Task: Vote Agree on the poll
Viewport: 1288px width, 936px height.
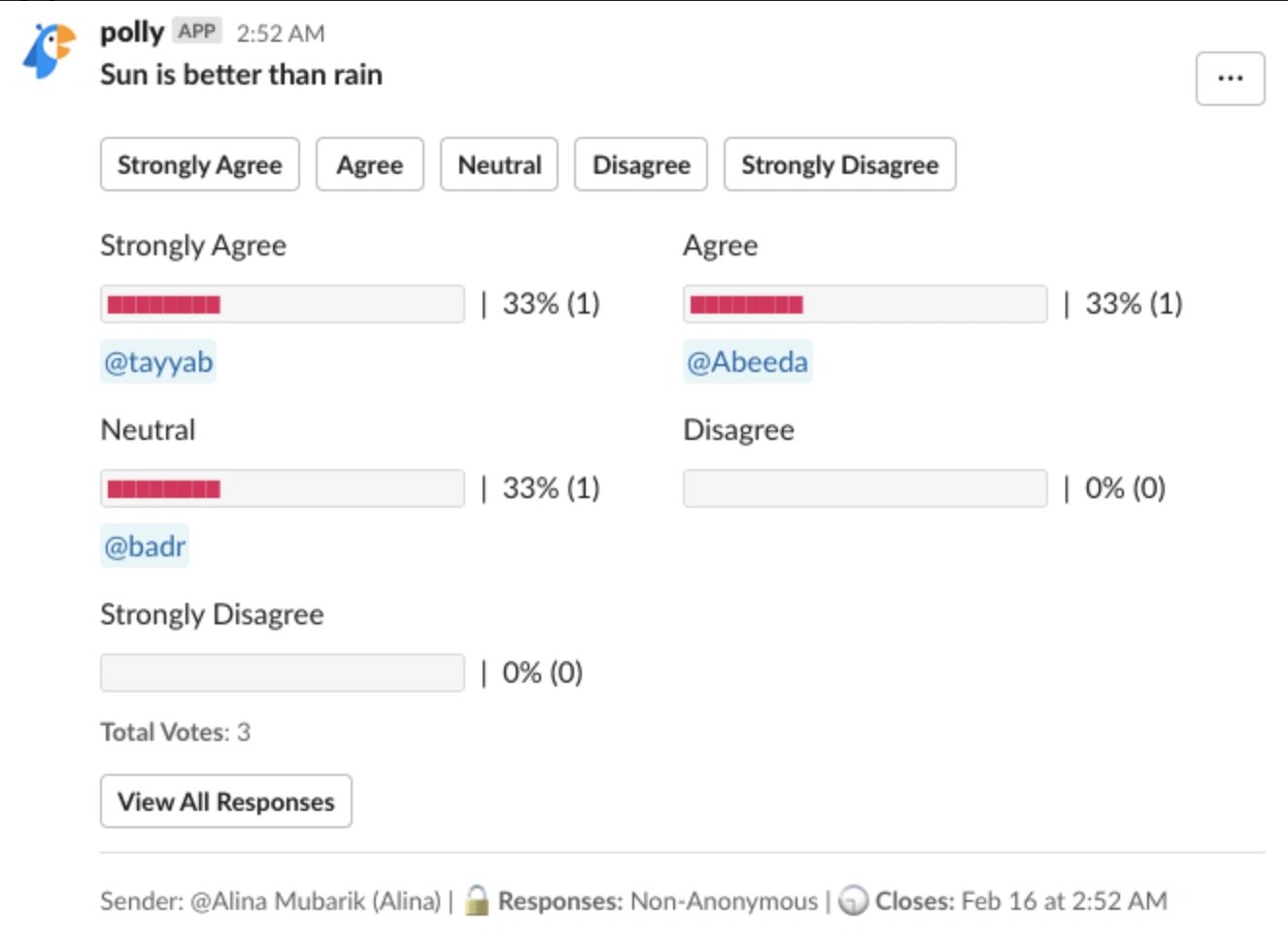Action: click(x=369, y=165)
